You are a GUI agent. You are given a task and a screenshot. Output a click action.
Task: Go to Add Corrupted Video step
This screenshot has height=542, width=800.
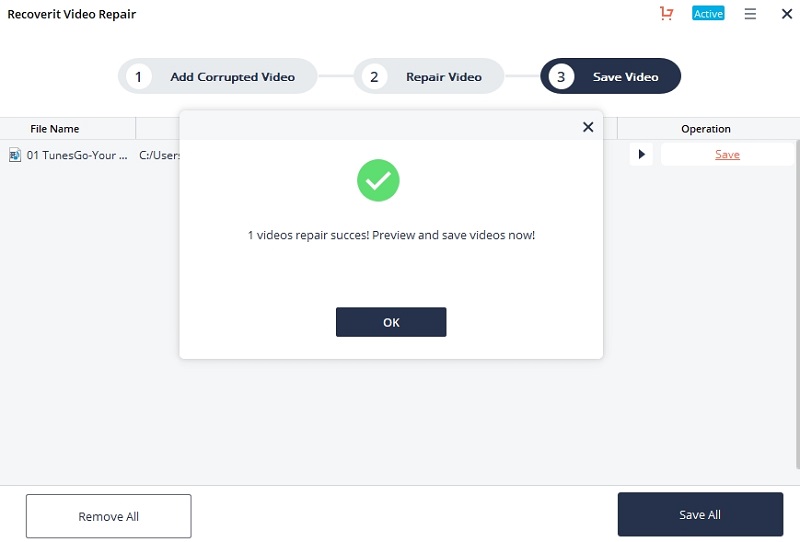pyautogui.click(x=217, y=77)
